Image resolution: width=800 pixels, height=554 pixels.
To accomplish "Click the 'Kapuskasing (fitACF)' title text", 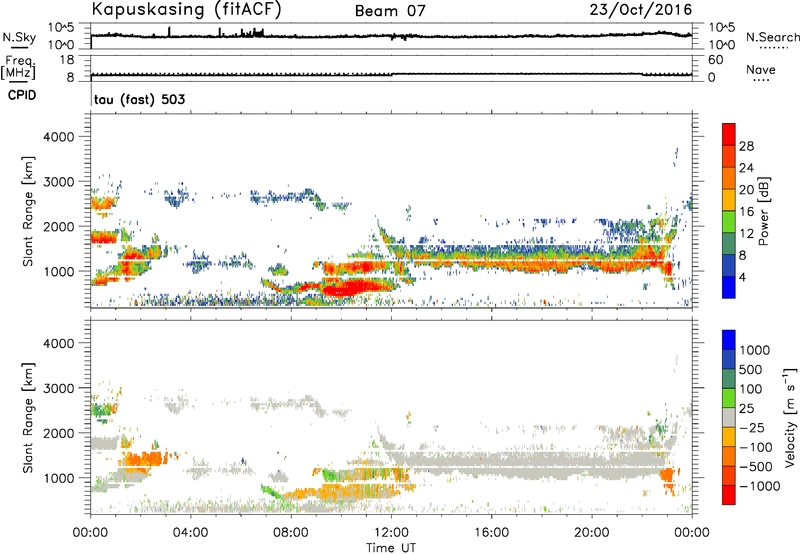I will click(186, 10).
